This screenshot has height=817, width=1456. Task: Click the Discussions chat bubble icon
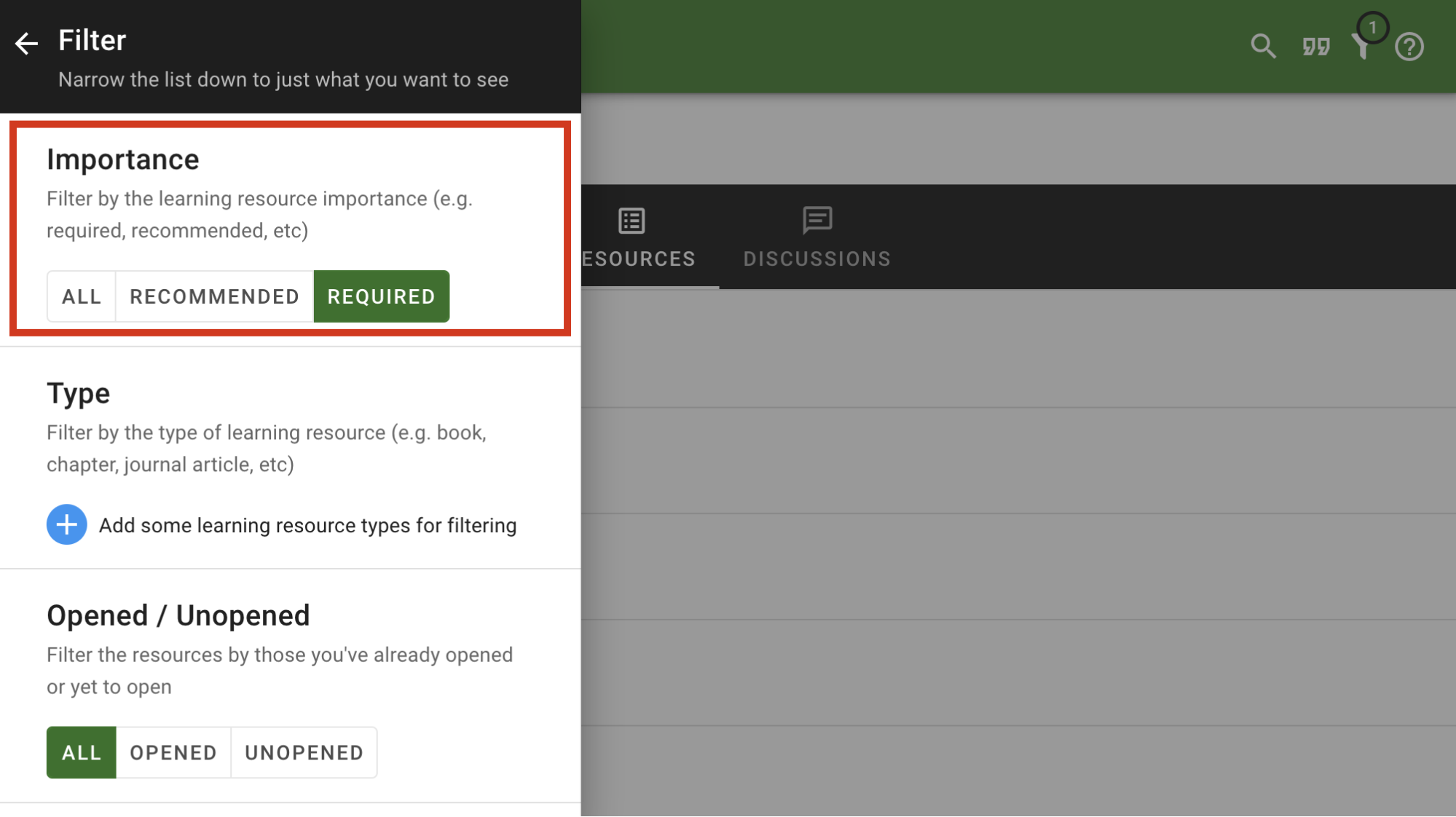point(817,220)
